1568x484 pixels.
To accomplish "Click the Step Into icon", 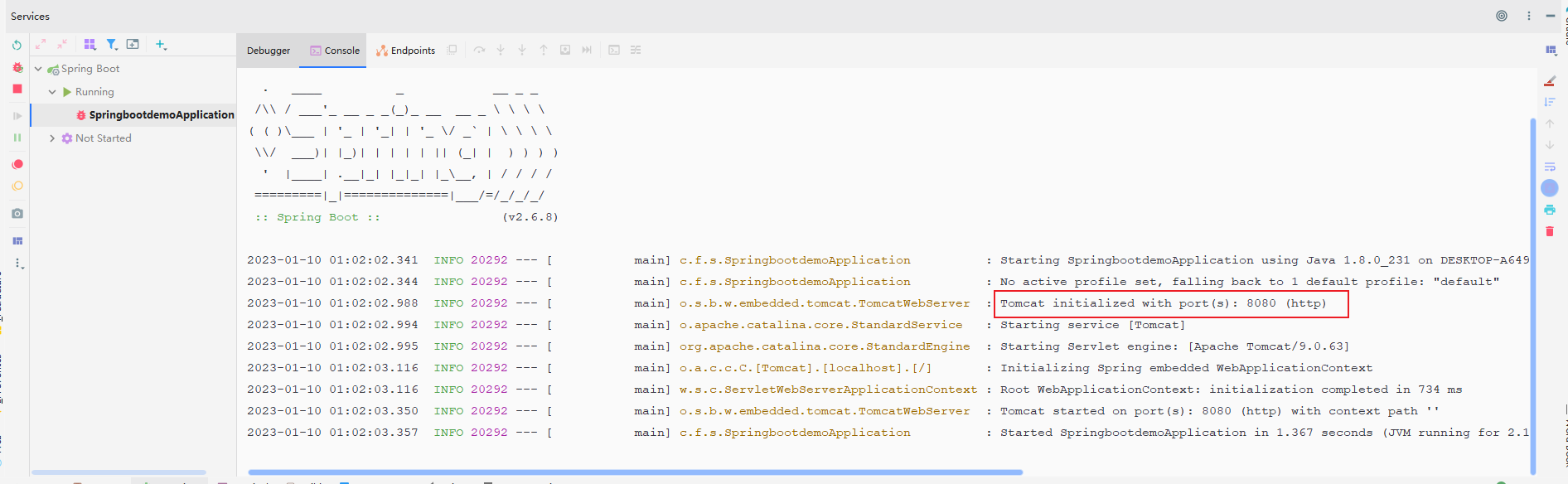I will click(x=501, y=50).
